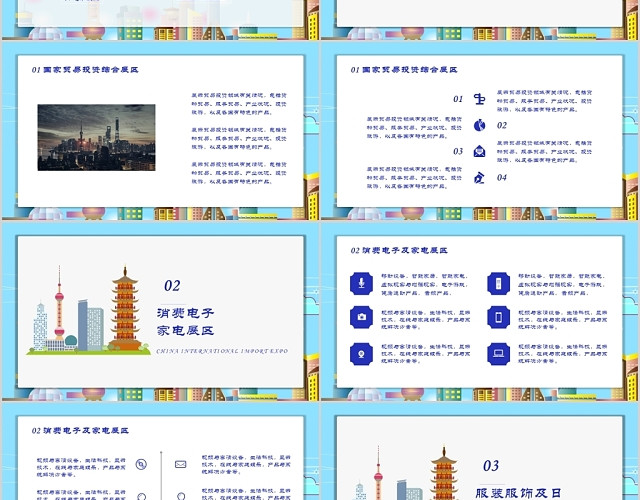
Task: Select the microphone icon badge
Action: tap(361, 283)
